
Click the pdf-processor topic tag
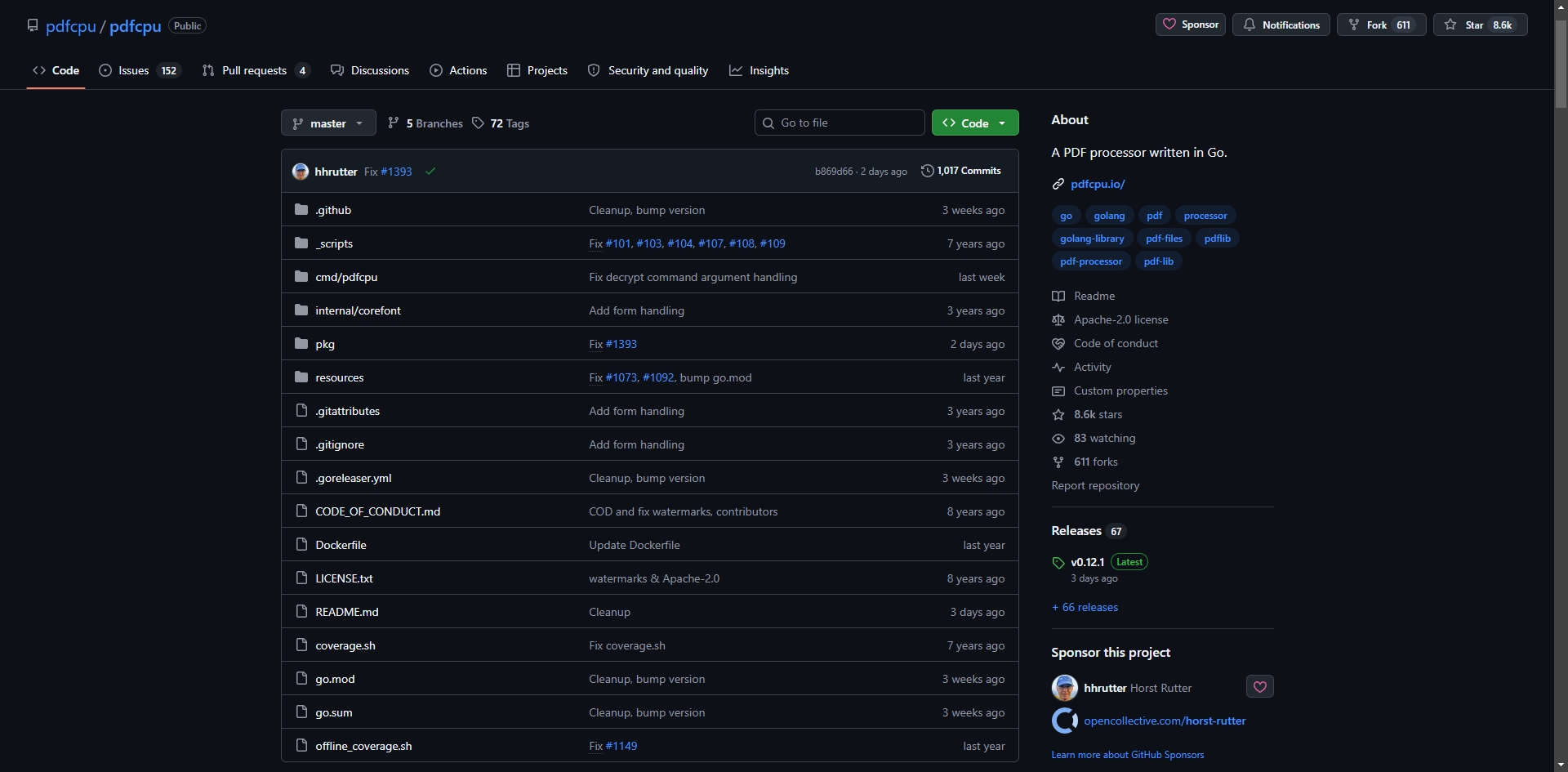click(x=1090, y=261)
